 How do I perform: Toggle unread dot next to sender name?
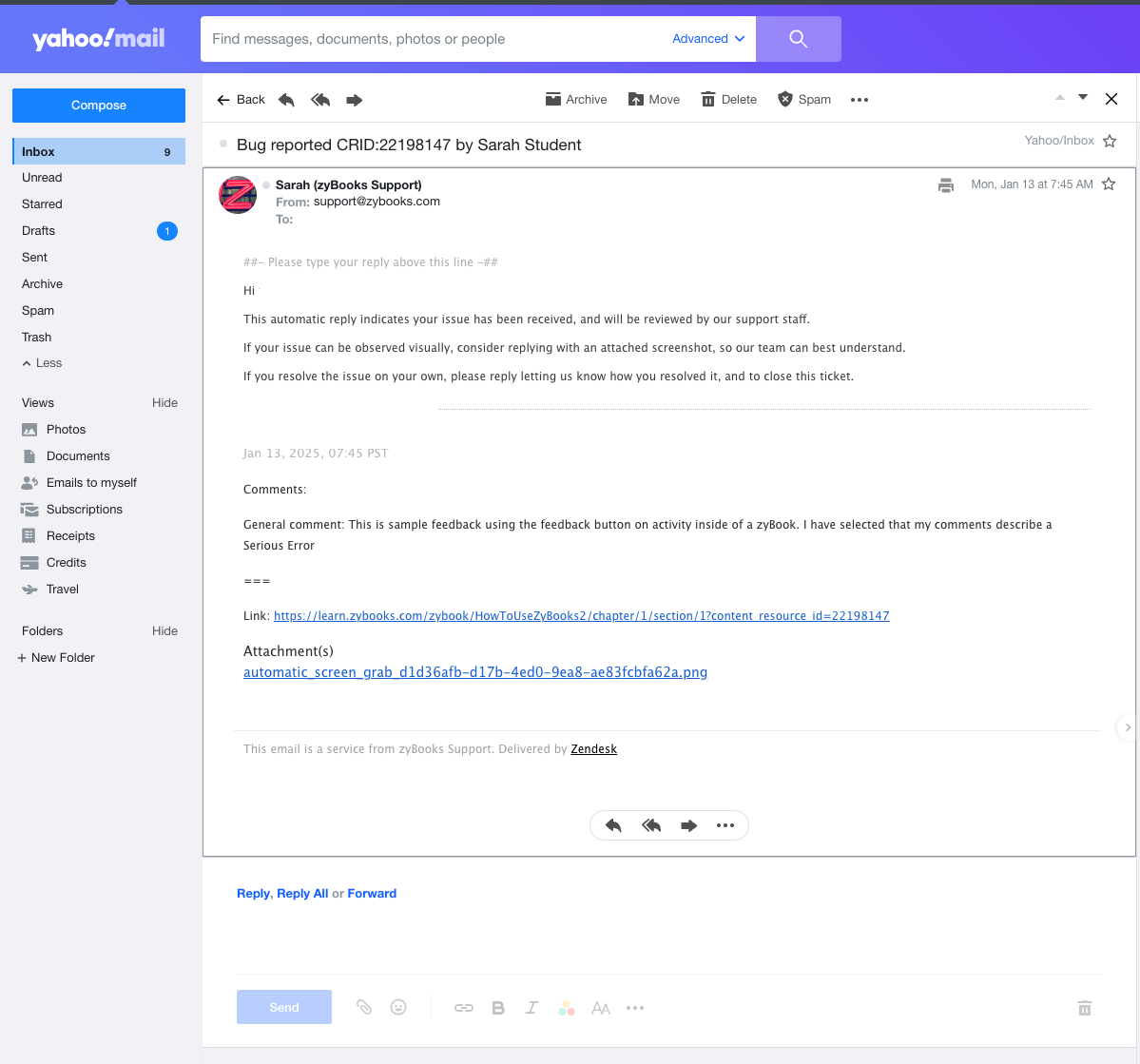[266, 185]
